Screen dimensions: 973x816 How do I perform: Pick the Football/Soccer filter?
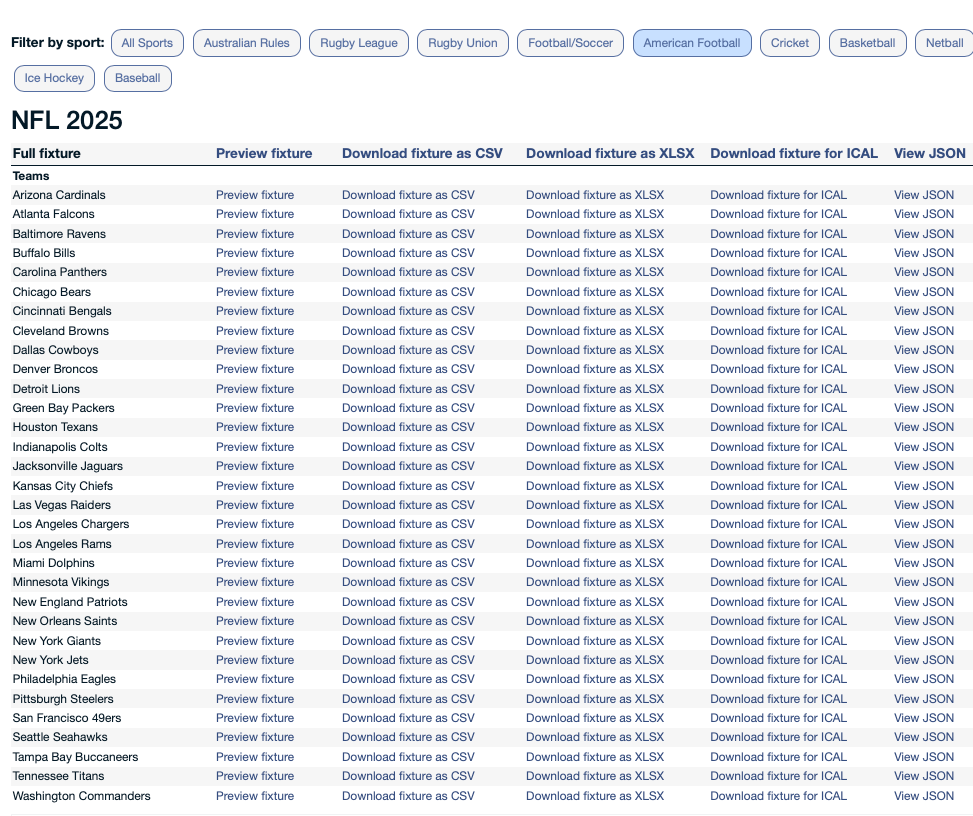[570, 43]
